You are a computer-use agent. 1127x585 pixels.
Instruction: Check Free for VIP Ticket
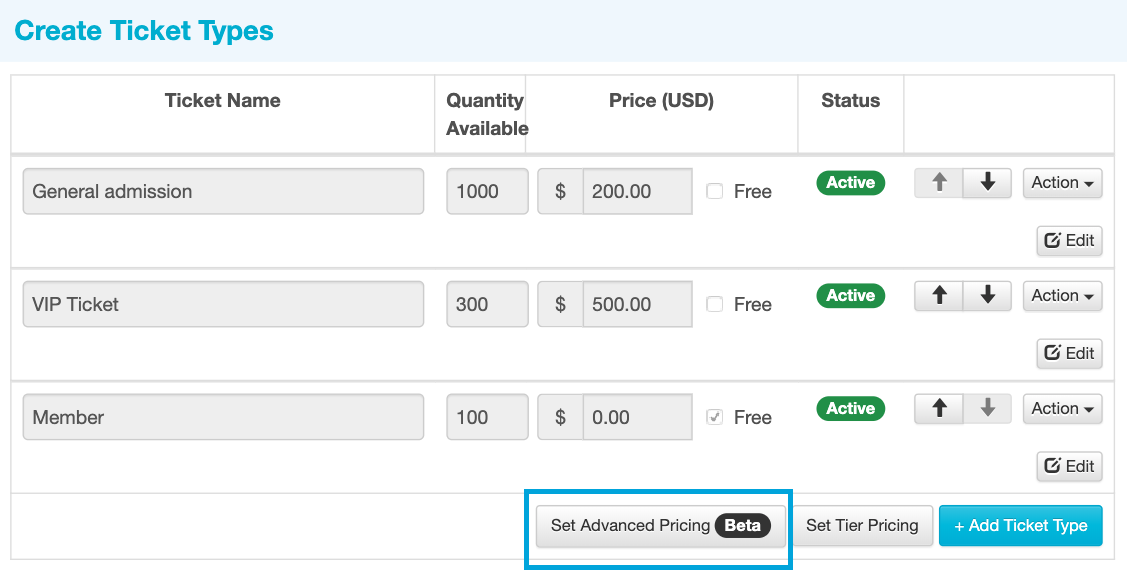pos(714,304)
